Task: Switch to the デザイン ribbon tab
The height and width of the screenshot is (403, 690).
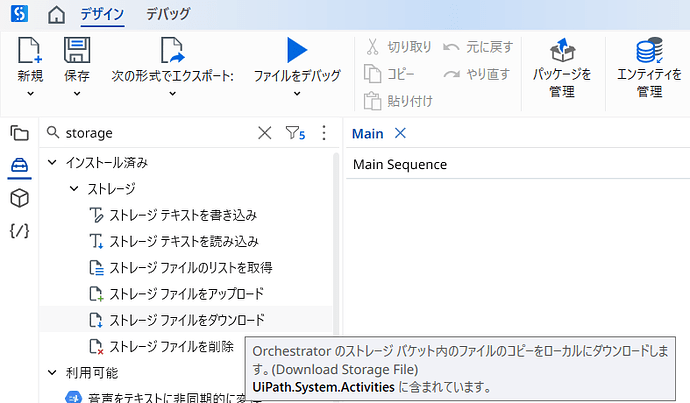Action: click(102, 14)
